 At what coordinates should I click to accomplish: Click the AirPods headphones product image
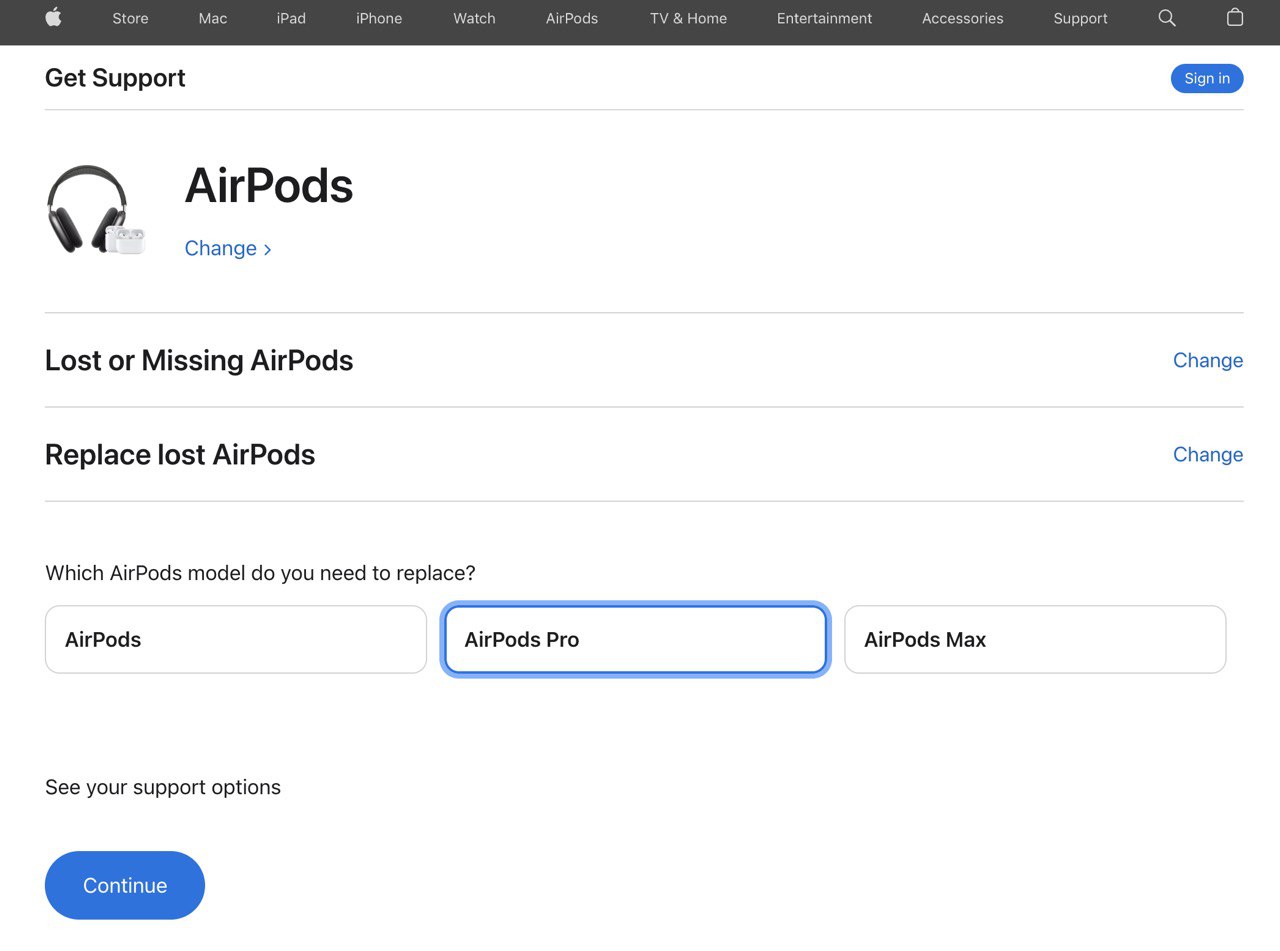click(x=95, y=210)
